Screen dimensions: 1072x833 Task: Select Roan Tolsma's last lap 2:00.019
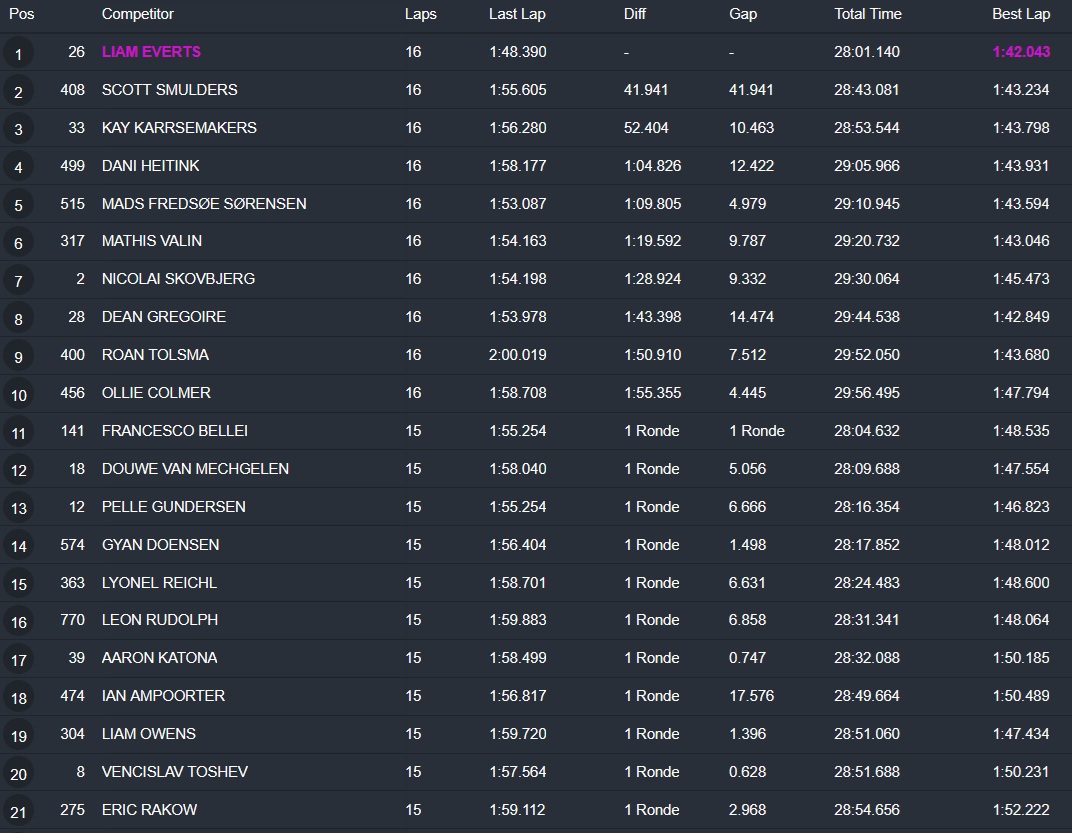[518, 355]
